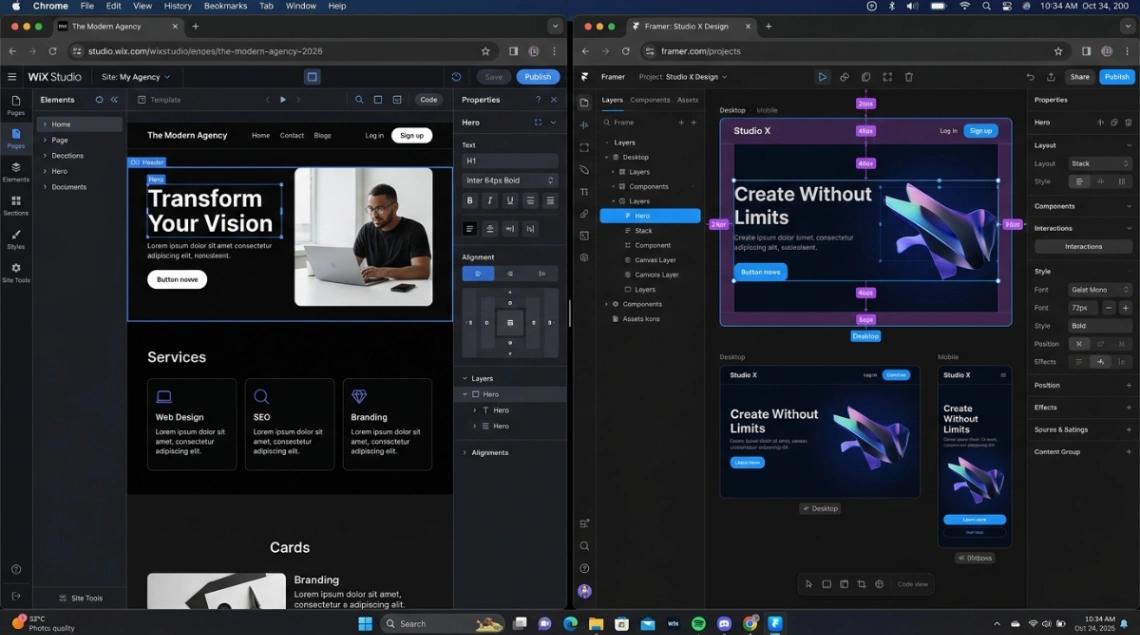The image size is (1140, 635).
Task: Open the Wix Properties panel help question mark
Action: [x=538, y=100]
